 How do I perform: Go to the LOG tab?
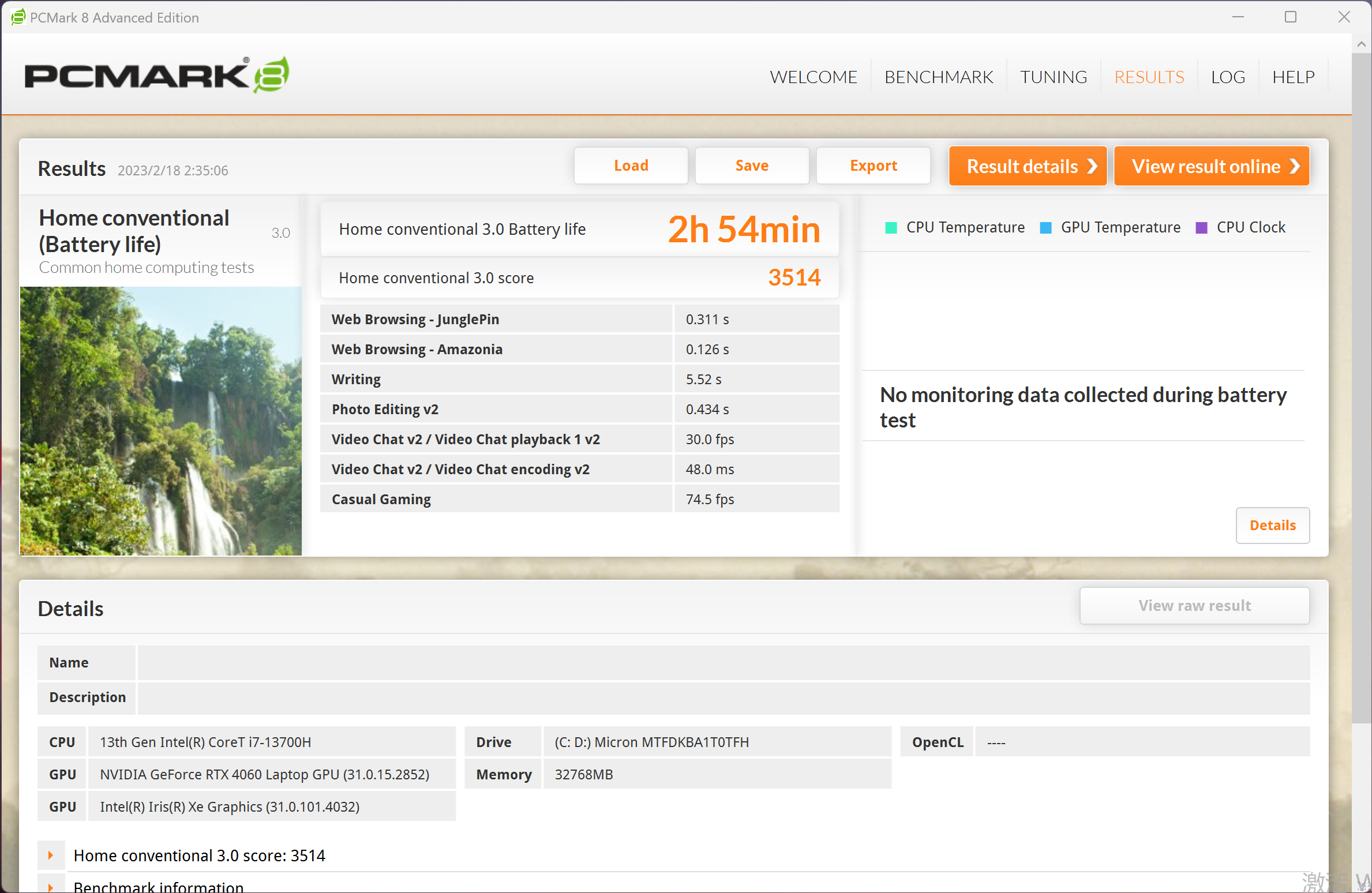point(1228,77)
